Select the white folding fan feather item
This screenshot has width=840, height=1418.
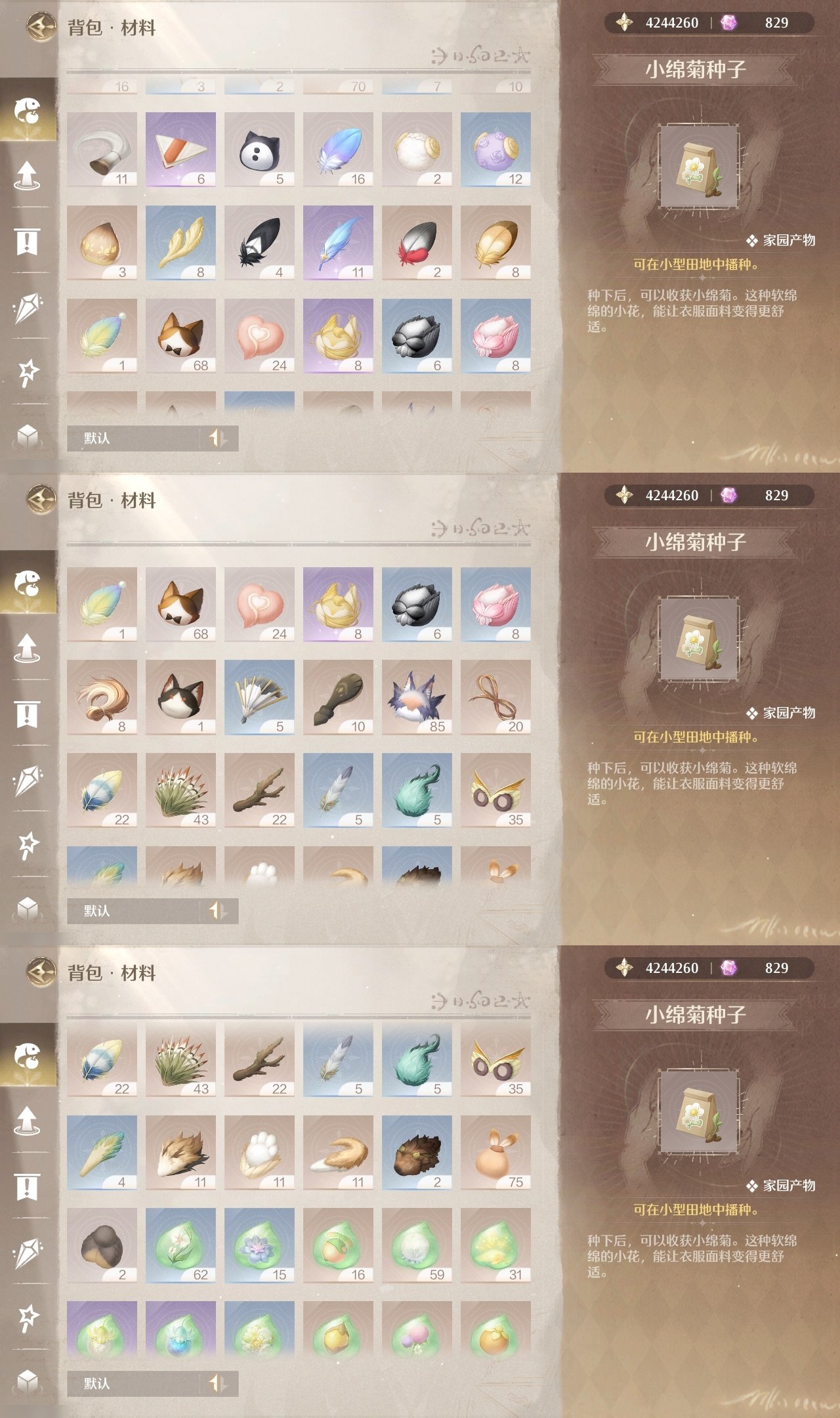tap(259, 697)
